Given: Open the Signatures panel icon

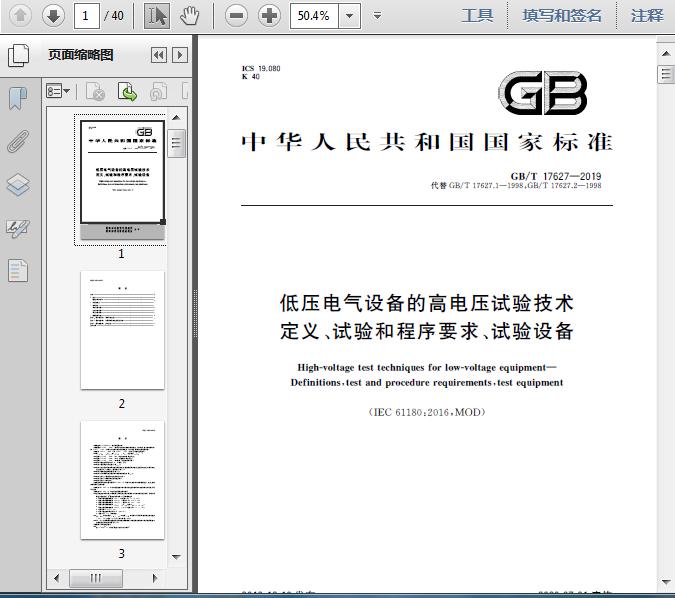Looking at the screenshot, I should point(18,228).
